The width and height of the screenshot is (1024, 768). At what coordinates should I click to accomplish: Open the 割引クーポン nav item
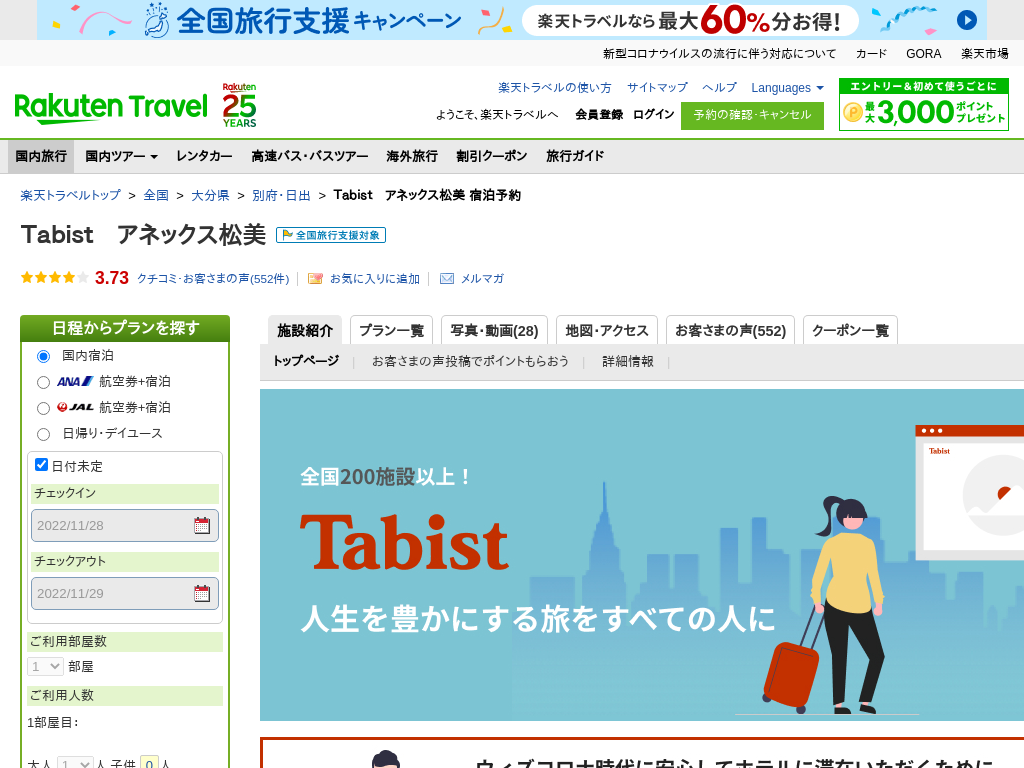click(x=492, y=156)
